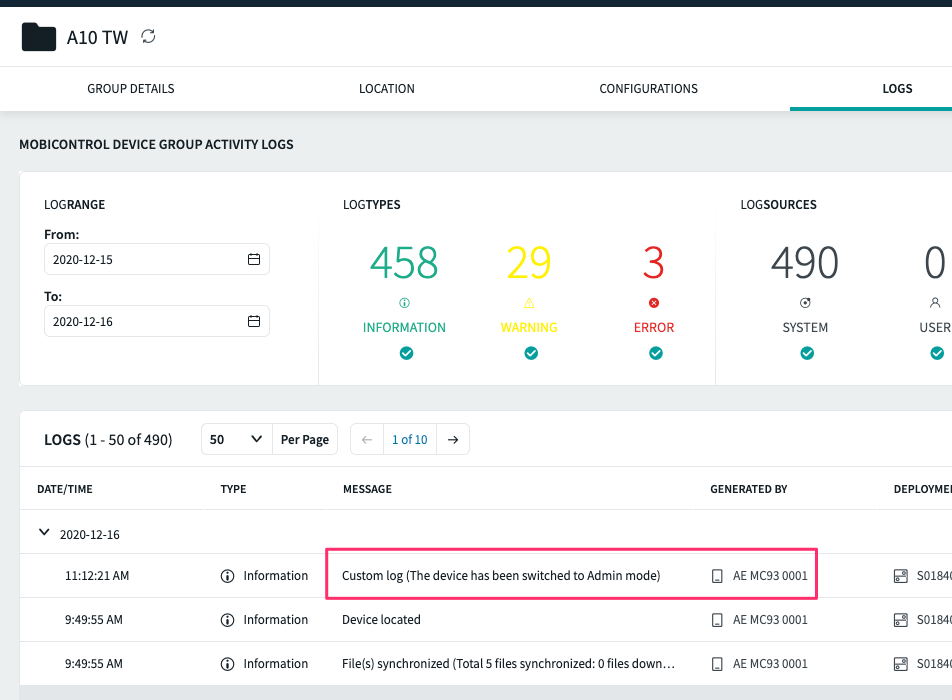Click the refresh icon beside A10 TW
This screenshot has width=952, height=700.
click(x=149, y=37)
